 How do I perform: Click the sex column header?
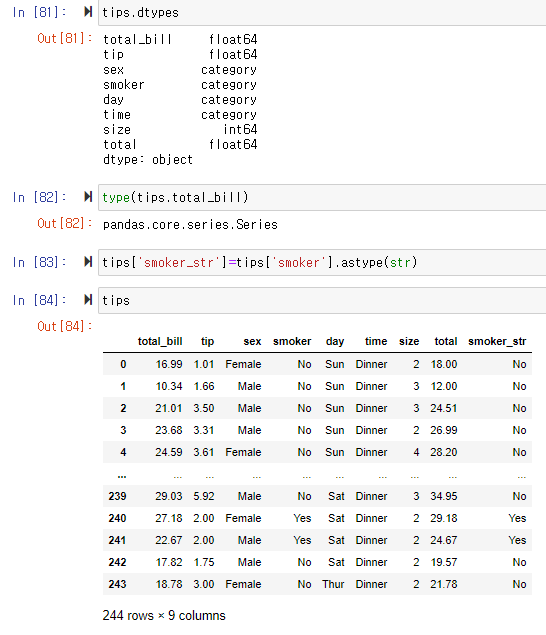pyautogui.click(x=252, y=341)
